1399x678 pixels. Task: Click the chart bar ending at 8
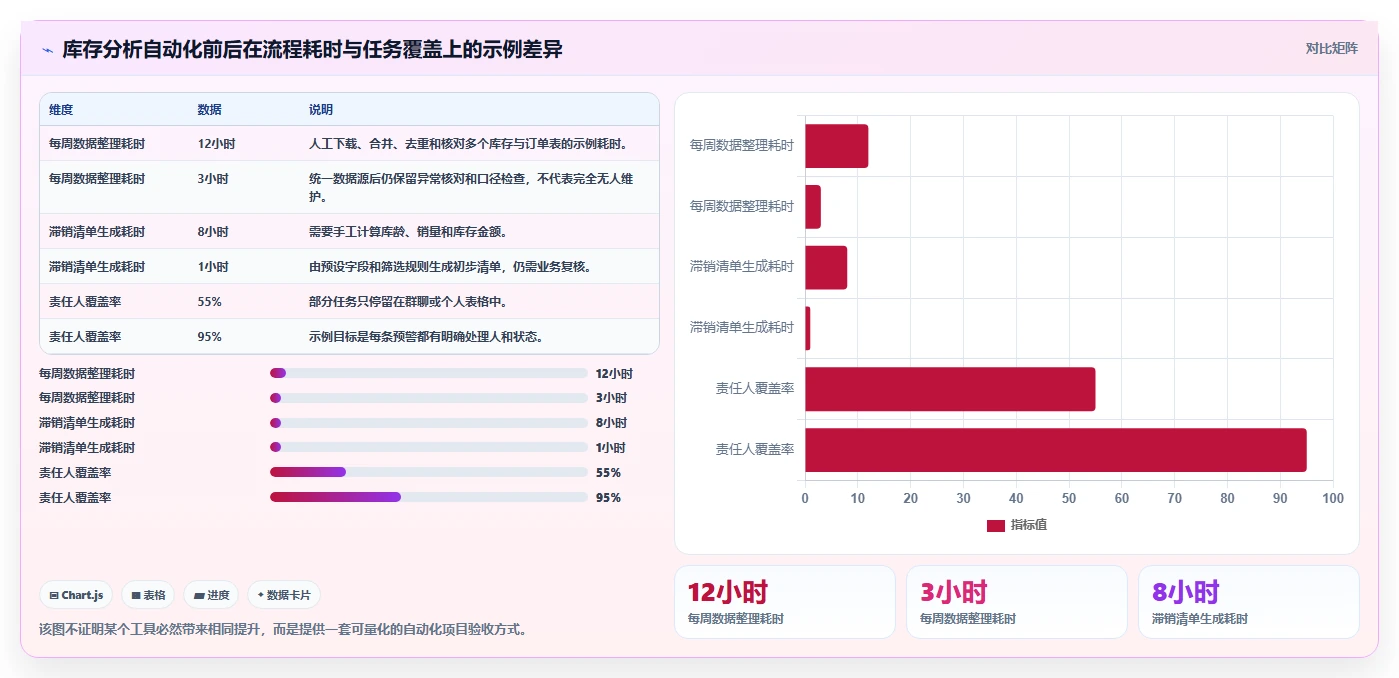[826, 268]
